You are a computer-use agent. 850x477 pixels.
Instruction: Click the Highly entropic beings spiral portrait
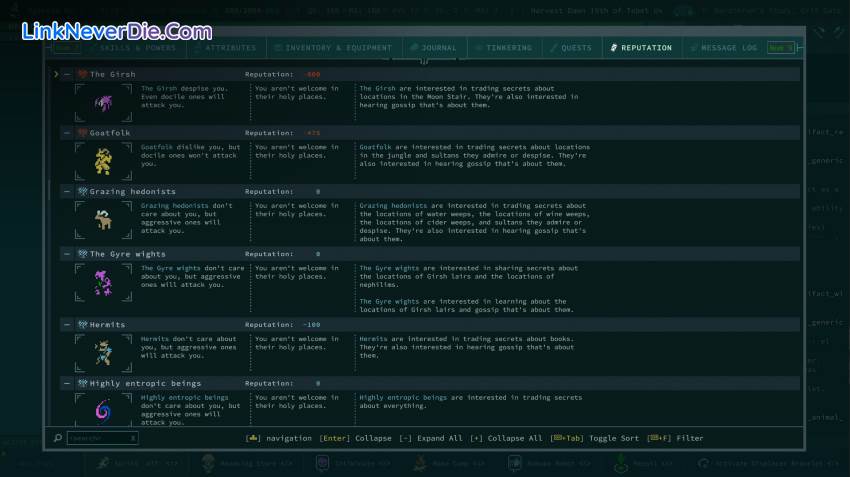click(x=102, y=410)
